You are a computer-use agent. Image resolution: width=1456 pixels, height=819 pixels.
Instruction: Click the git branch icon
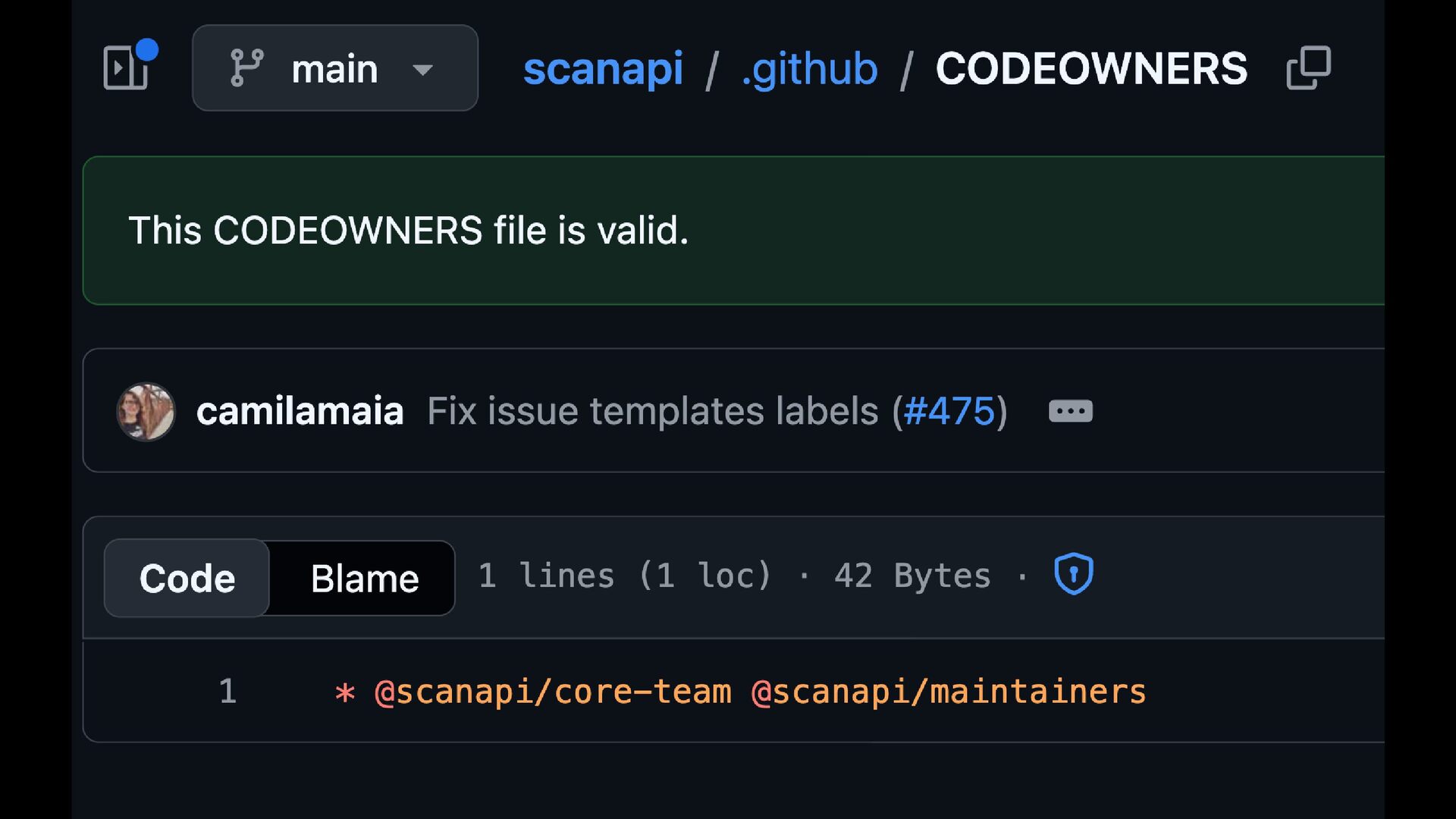pyautogui.click(x=247, y=68)
